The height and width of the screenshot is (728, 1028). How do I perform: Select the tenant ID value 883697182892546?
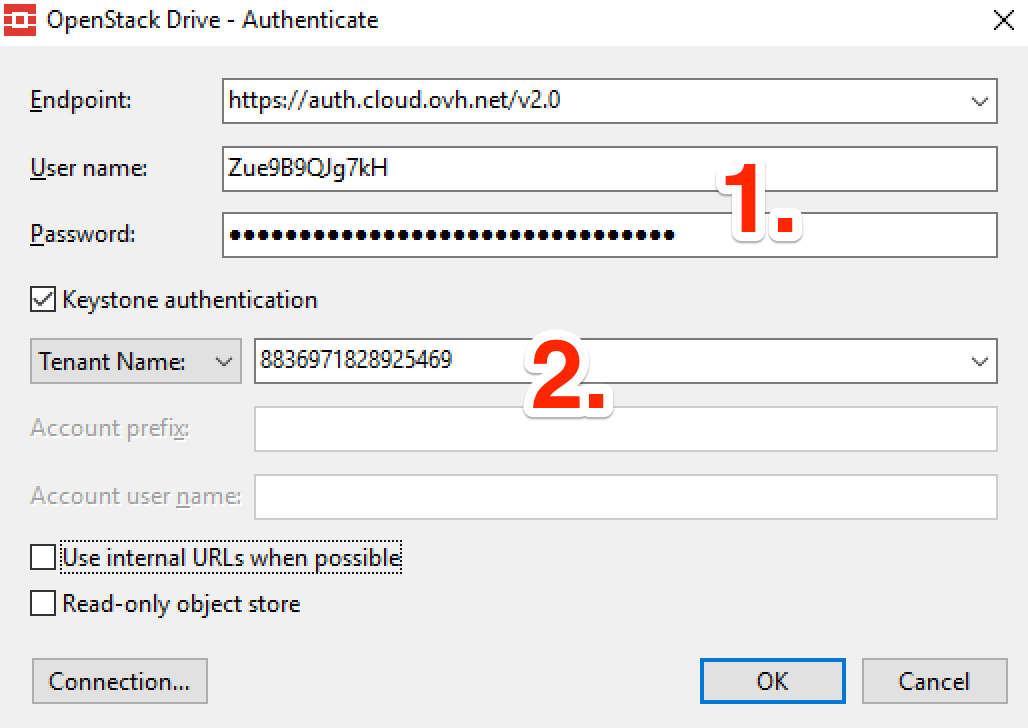[360, 361]
